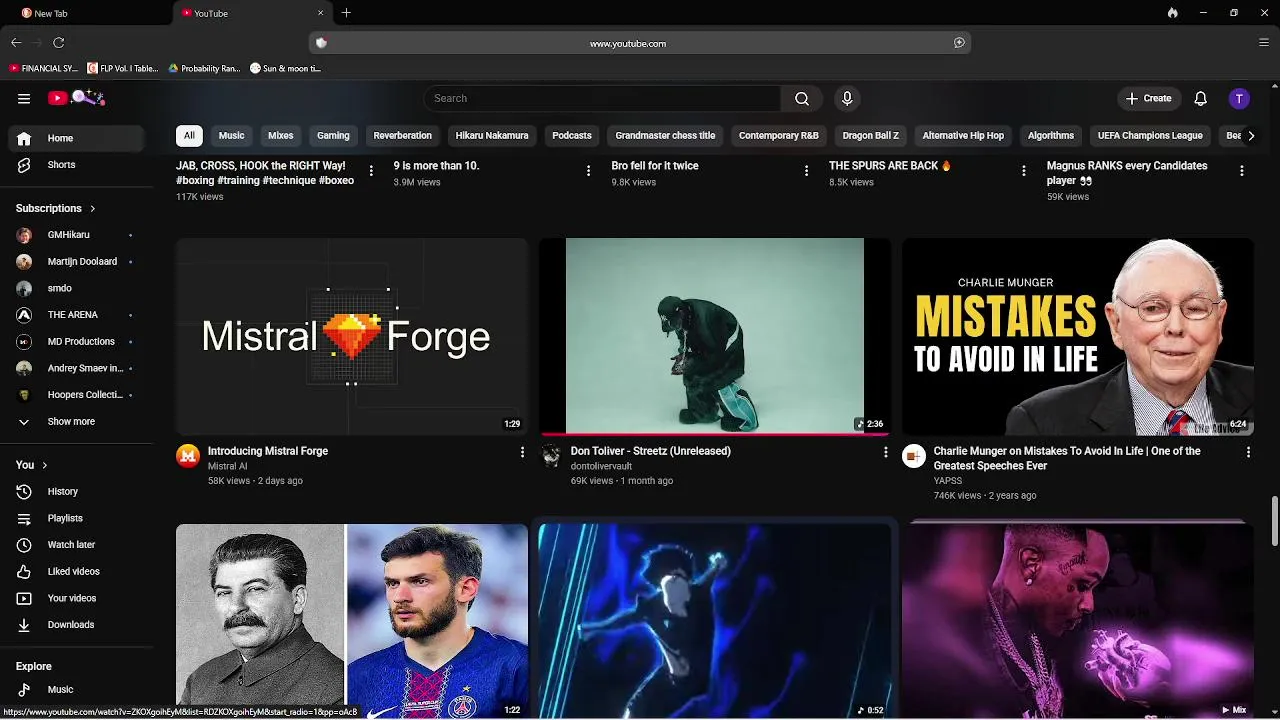Select the Music filter chip
The width and height of the screenshot is (1280, 720).
pyautogui.click(x=231, y=135)
